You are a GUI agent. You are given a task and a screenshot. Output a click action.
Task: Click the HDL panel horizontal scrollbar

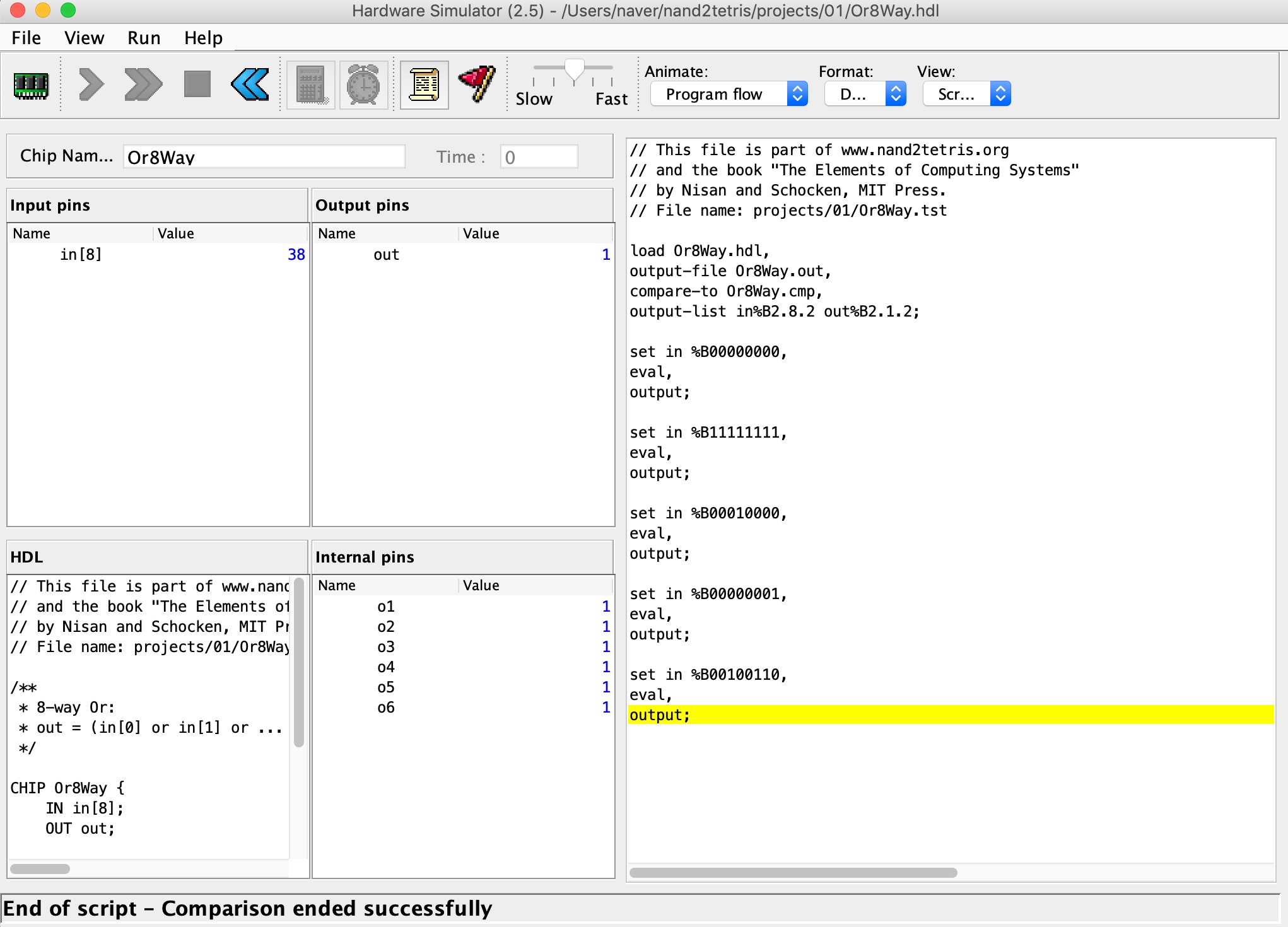[x=40, y=868]
